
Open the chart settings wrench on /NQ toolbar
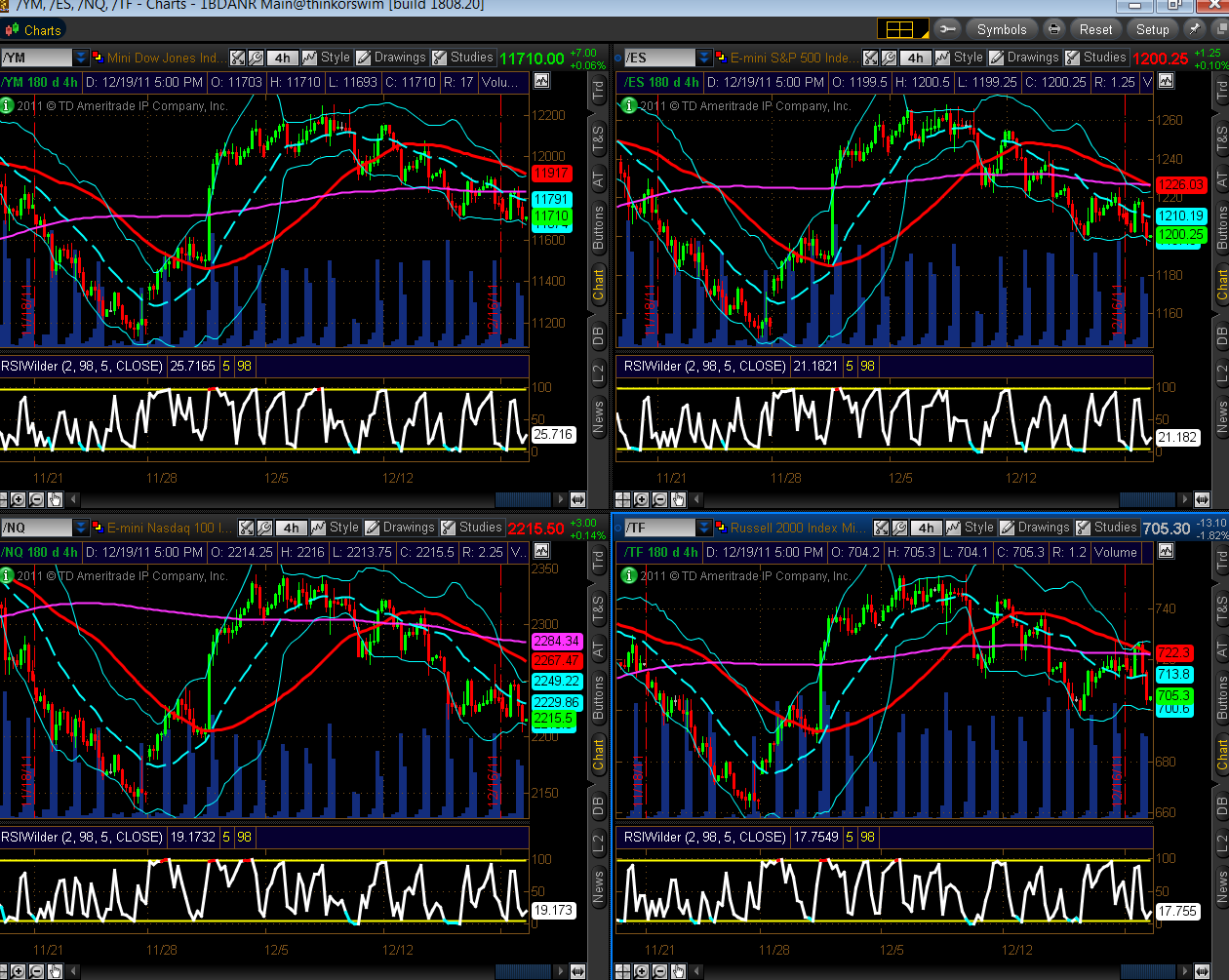point(264,528)
